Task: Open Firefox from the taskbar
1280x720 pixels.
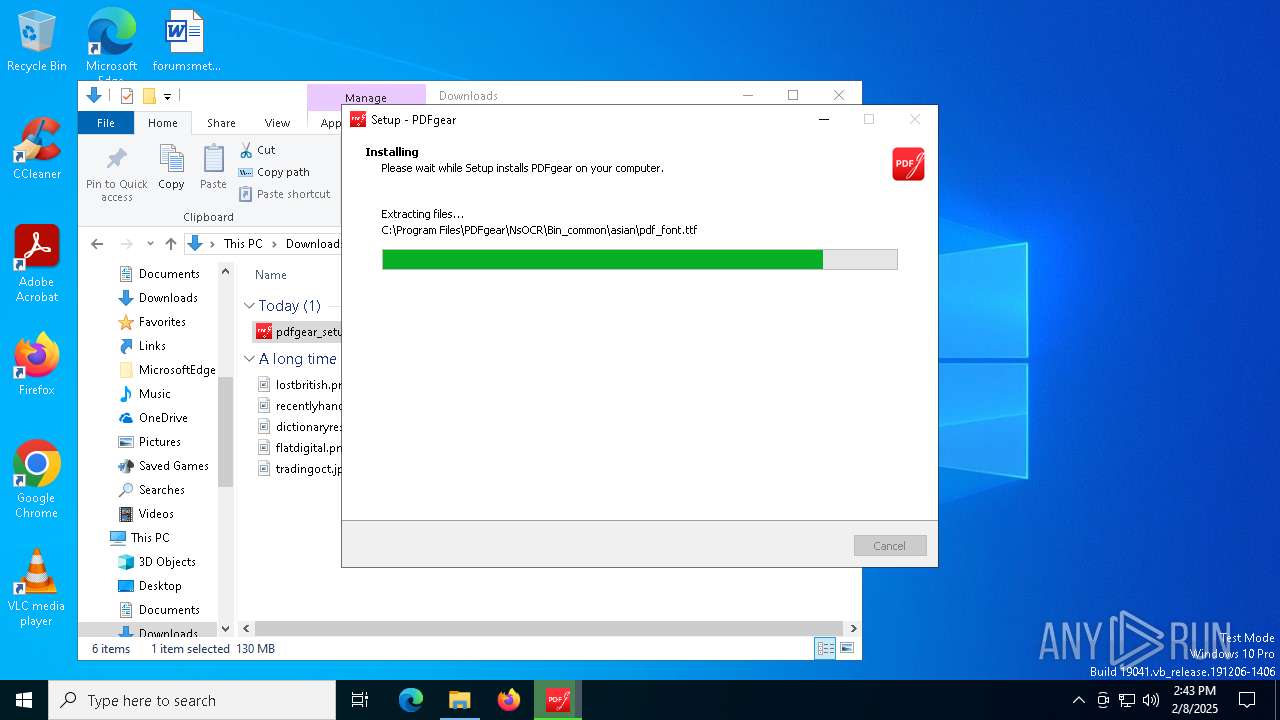Action: tap(509, 700)
